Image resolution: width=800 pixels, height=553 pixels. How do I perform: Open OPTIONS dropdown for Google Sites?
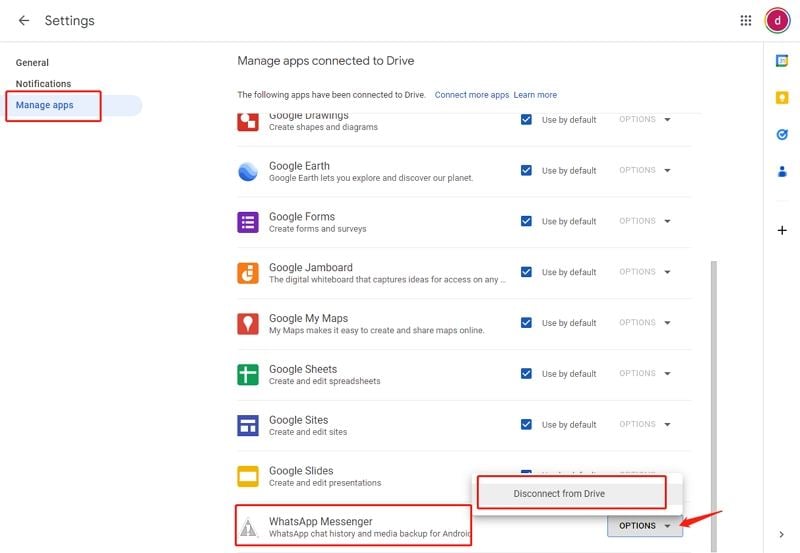[645, 424]
